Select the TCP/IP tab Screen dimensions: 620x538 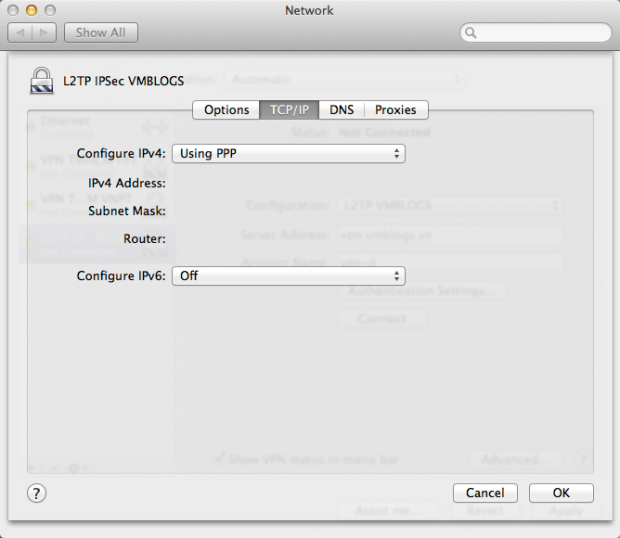pos(289,110)
